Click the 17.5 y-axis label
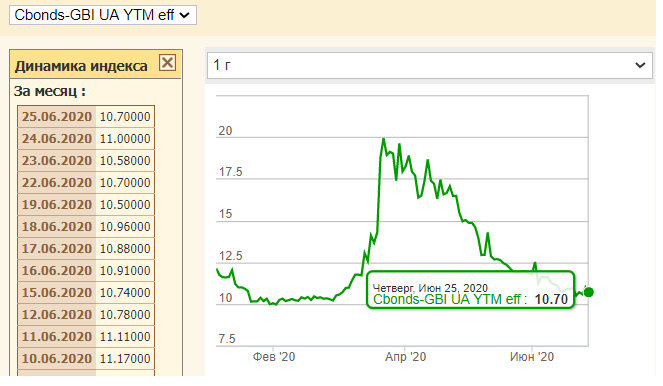663x386 pixels. tap(230, 172)
